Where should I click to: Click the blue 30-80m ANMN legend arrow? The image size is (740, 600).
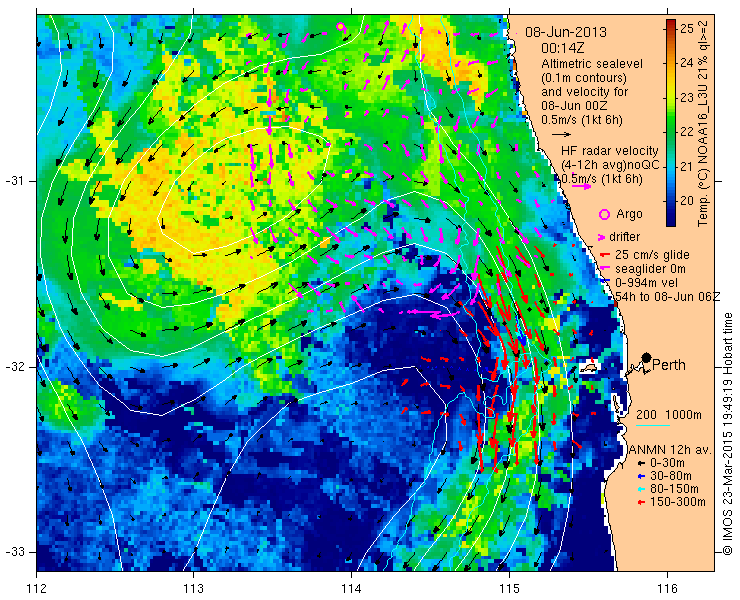[641, 476]
